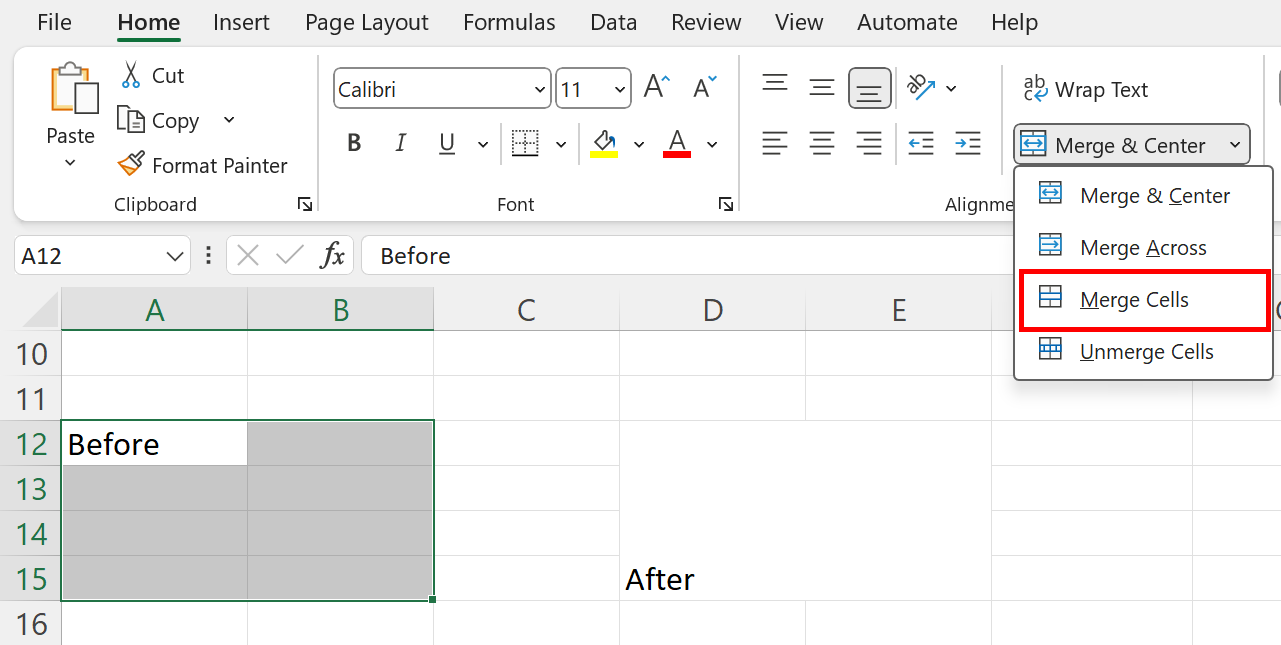The width and height of the screenshot is (1281, 645).
Task: Decrease font size with smaller A
Action: [705, 87]
